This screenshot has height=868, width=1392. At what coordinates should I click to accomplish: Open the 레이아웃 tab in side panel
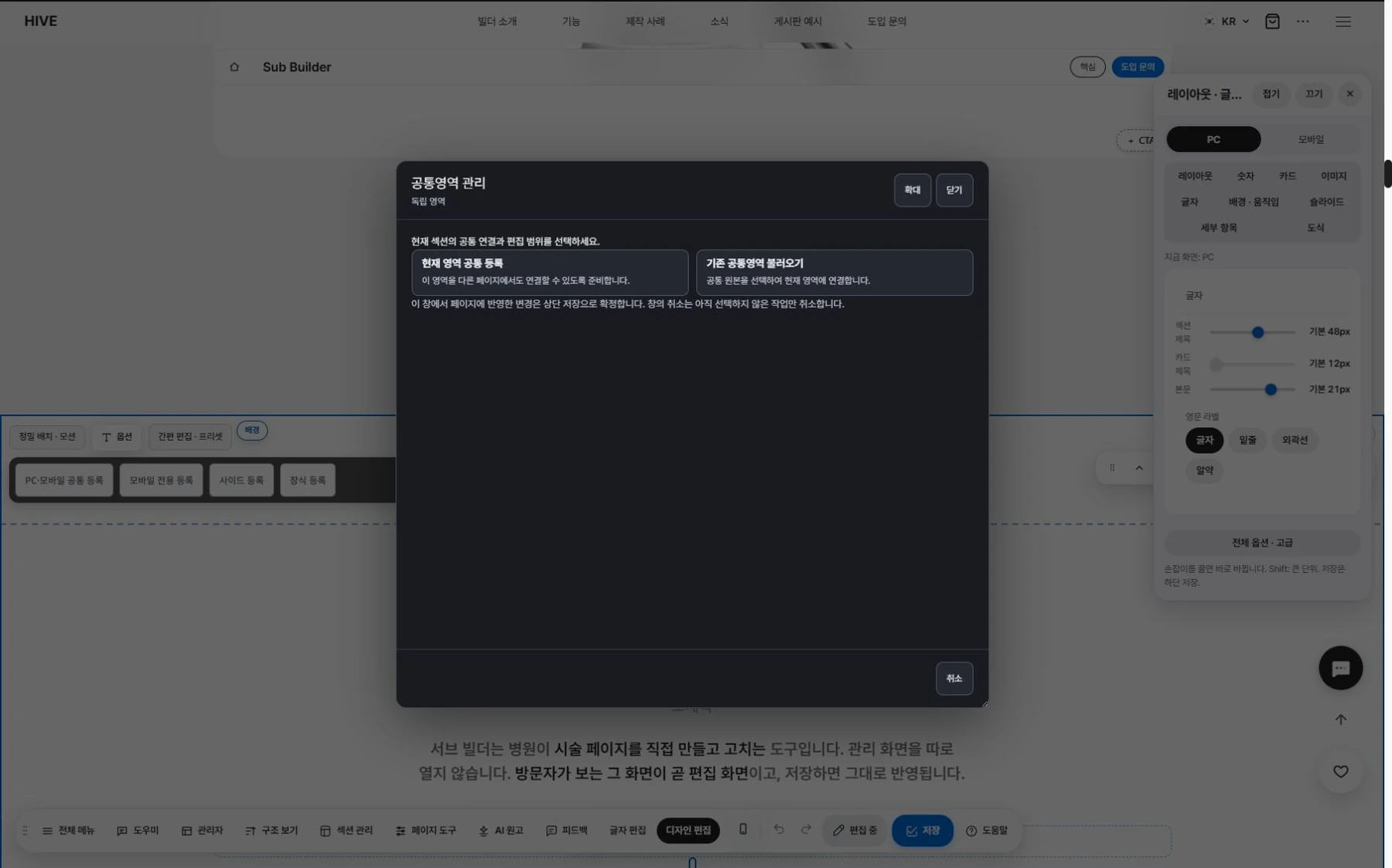tap(1195, 176)
